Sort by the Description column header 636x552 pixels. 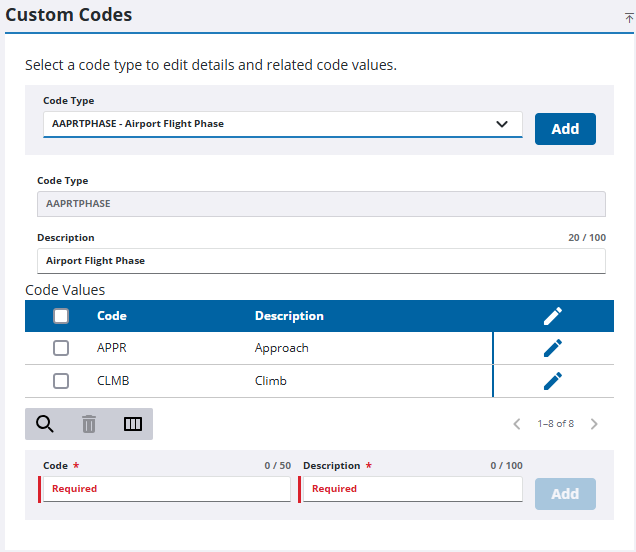[x=289, y=316]
